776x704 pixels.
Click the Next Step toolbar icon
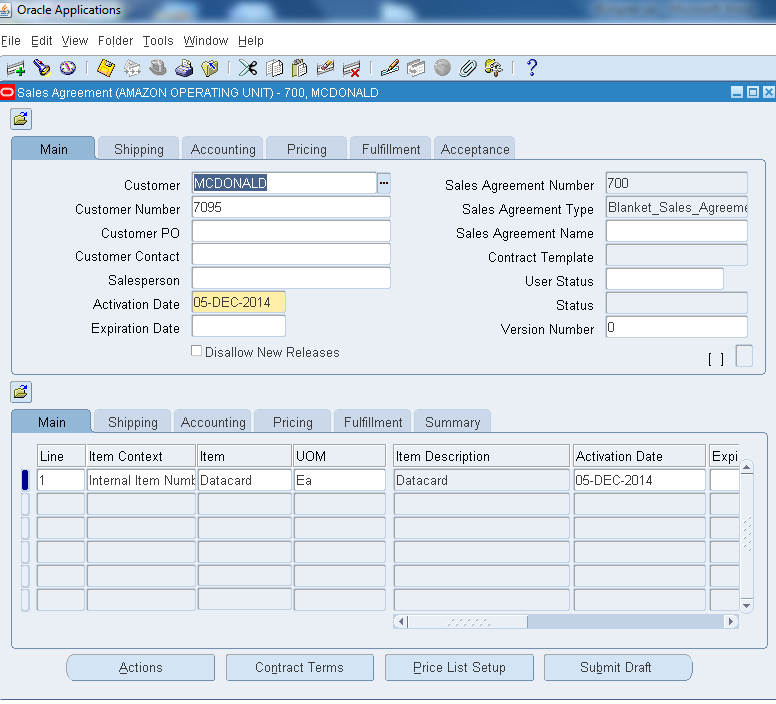[x=132, y=68]
